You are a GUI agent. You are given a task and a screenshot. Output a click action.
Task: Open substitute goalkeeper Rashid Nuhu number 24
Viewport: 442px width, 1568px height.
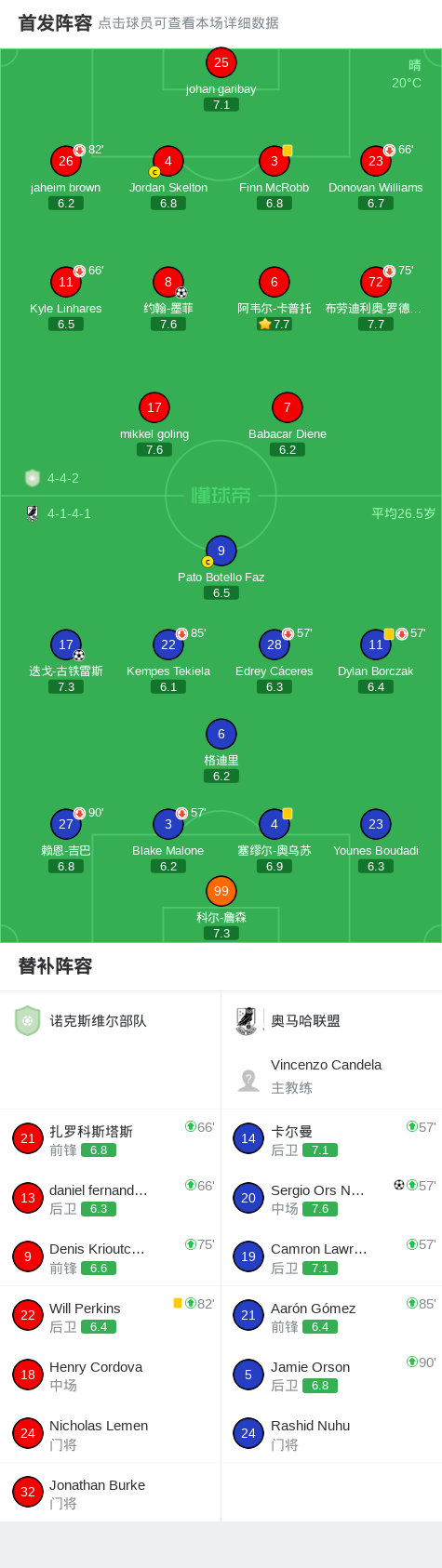[x=331, y=1433]
